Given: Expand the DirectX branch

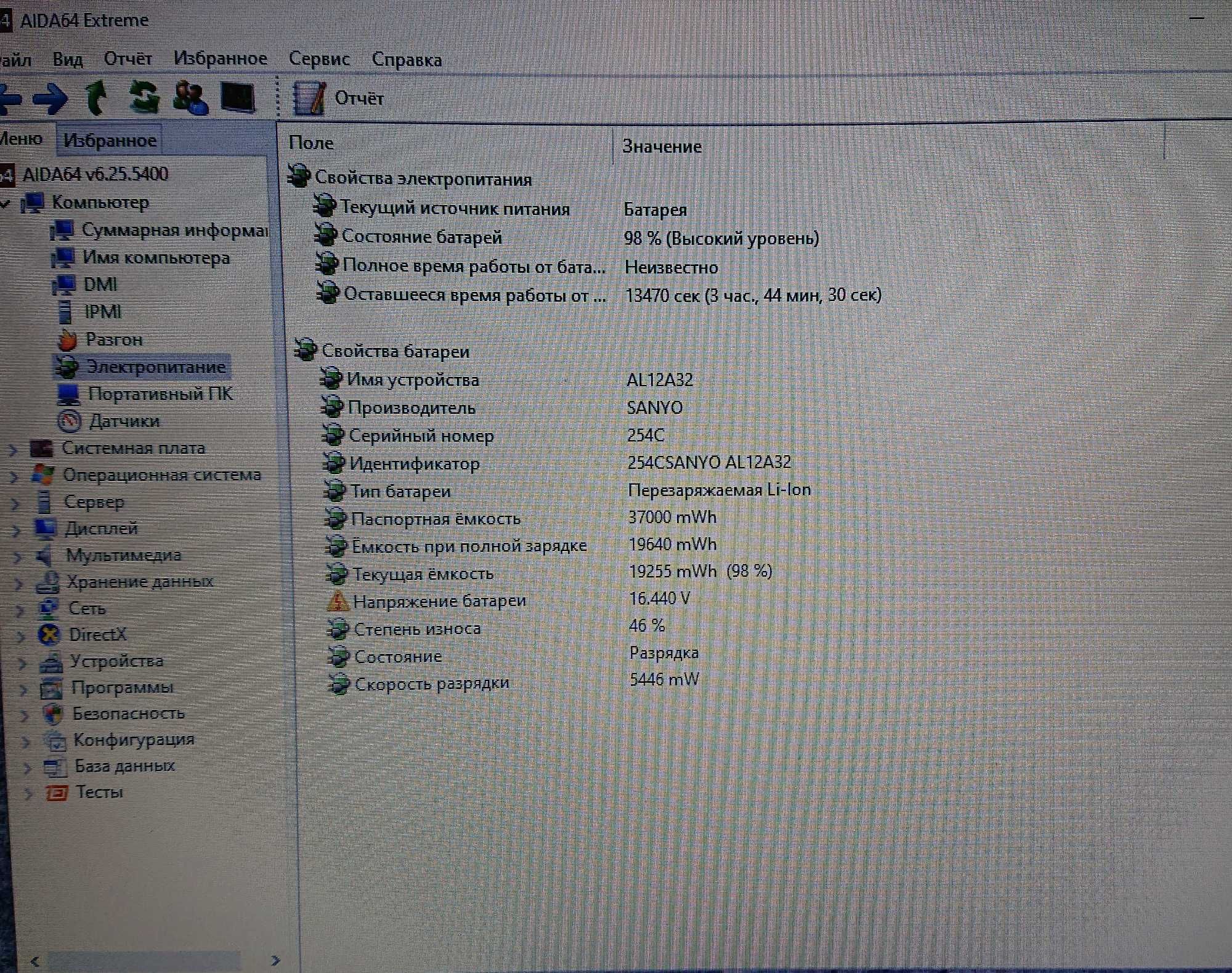Looking at the screenshot, I should coord(20,637).
